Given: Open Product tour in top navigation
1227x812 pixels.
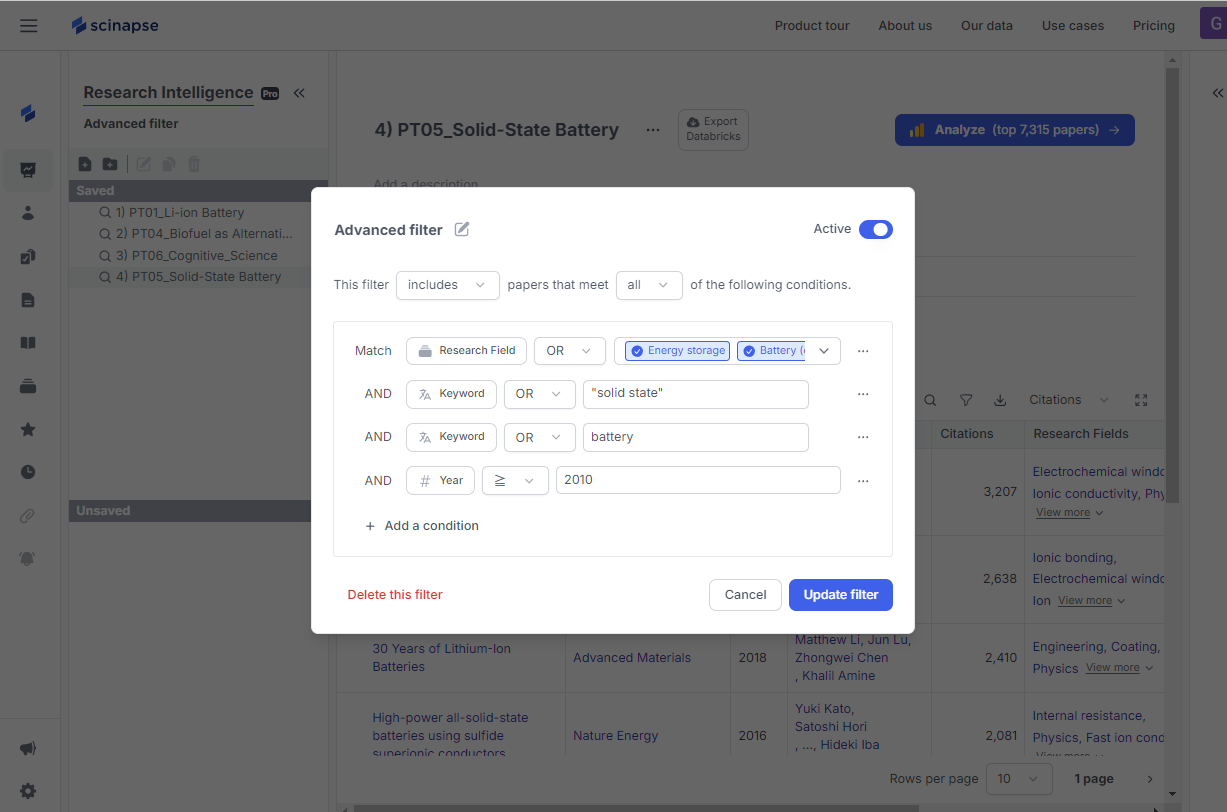Looking at the screenshot, I should coord(812,26).
